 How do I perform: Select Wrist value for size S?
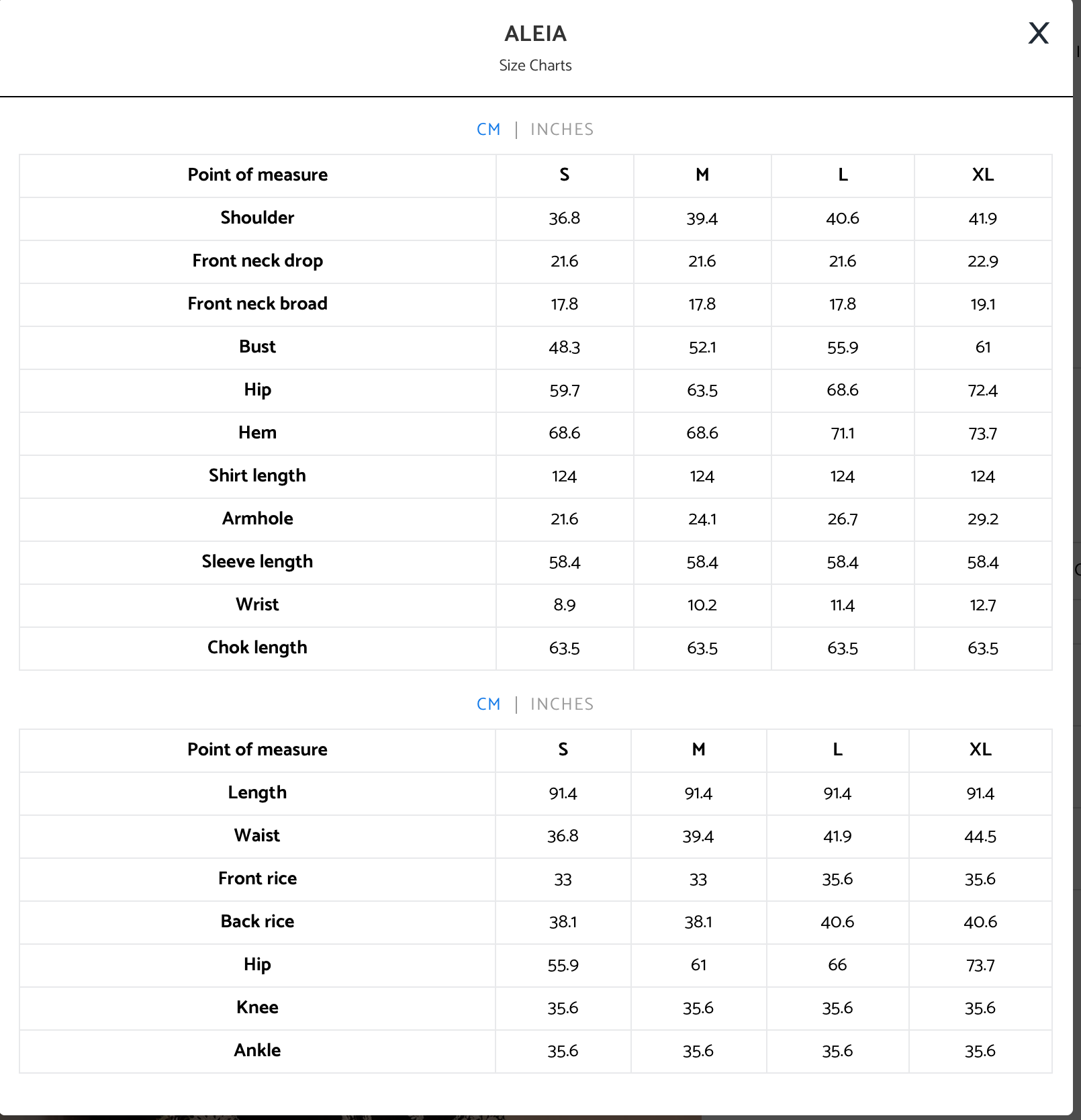(565, 605)
